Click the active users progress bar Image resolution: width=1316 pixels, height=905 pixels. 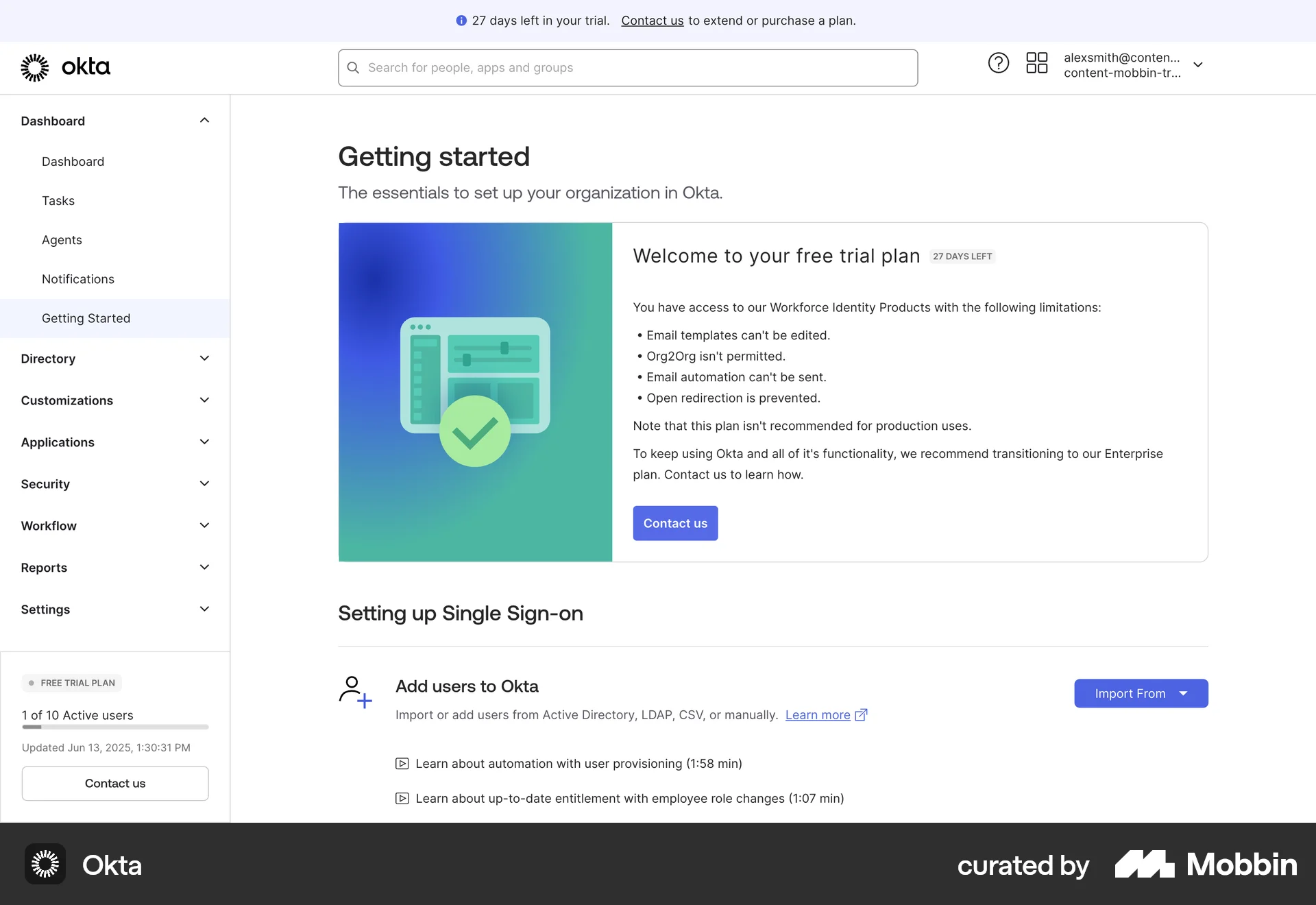pos(114,727)
